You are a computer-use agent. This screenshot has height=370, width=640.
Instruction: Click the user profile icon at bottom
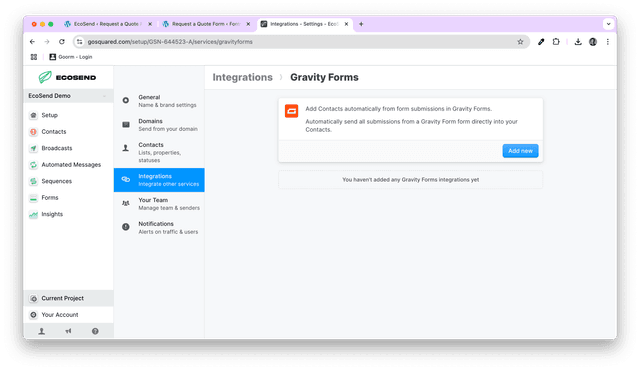tap(42, 331)
